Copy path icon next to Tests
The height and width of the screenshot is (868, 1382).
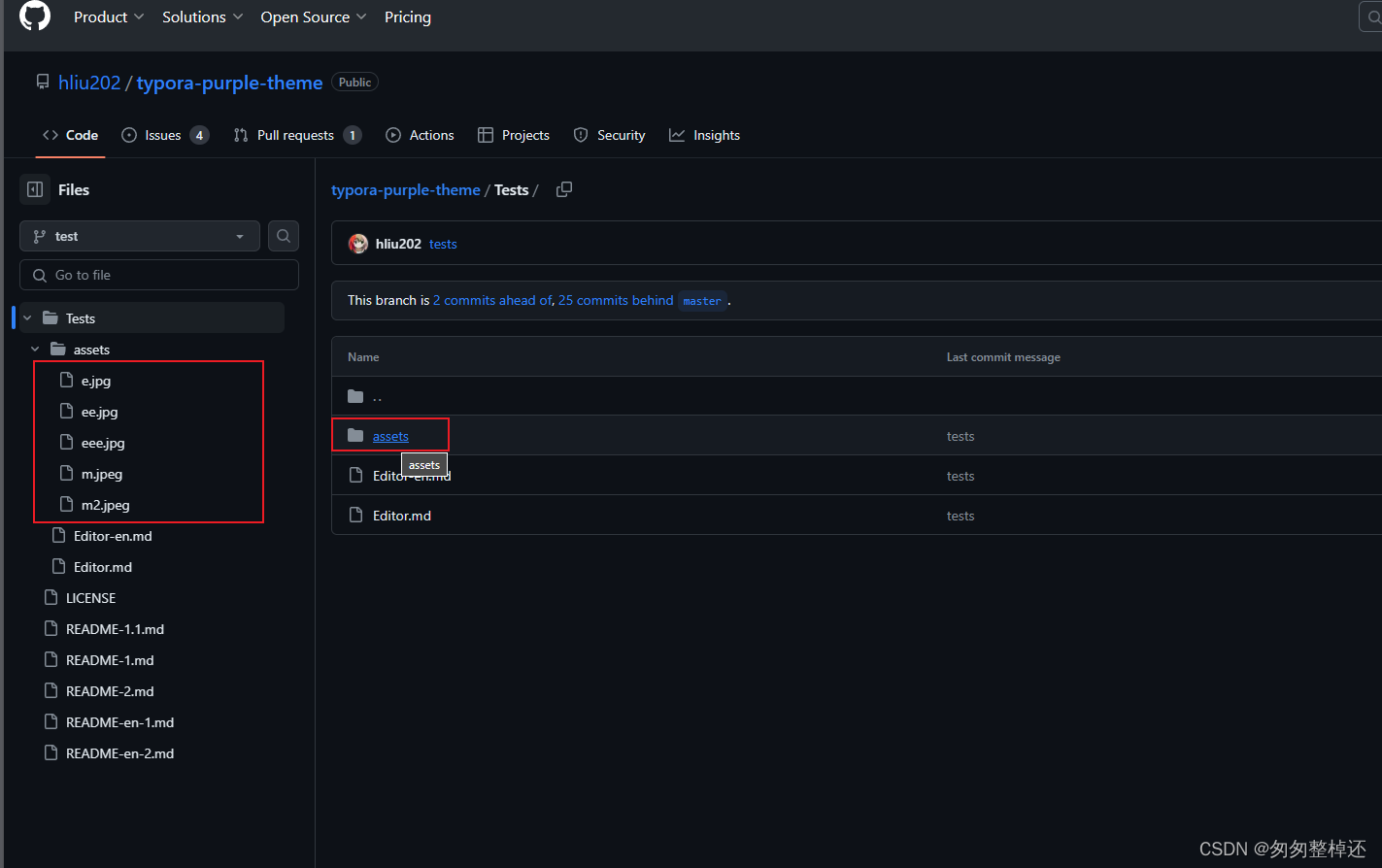tap(564, 189)
